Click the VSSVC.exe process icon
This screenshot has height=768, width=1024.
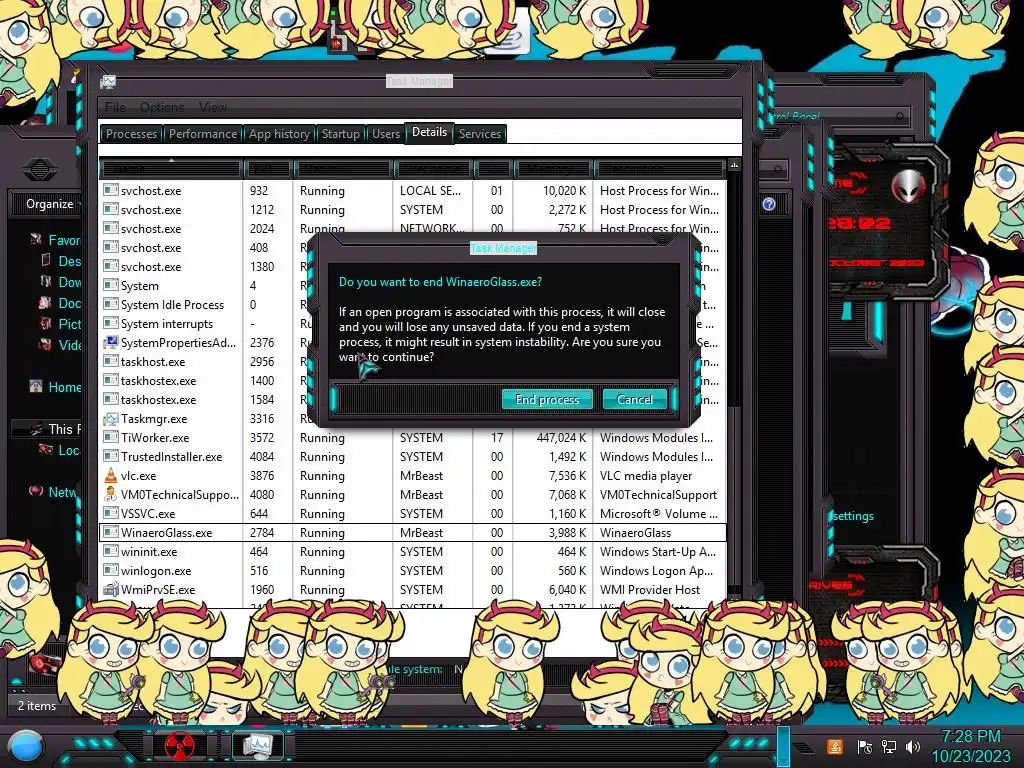(x=111, y=513)
